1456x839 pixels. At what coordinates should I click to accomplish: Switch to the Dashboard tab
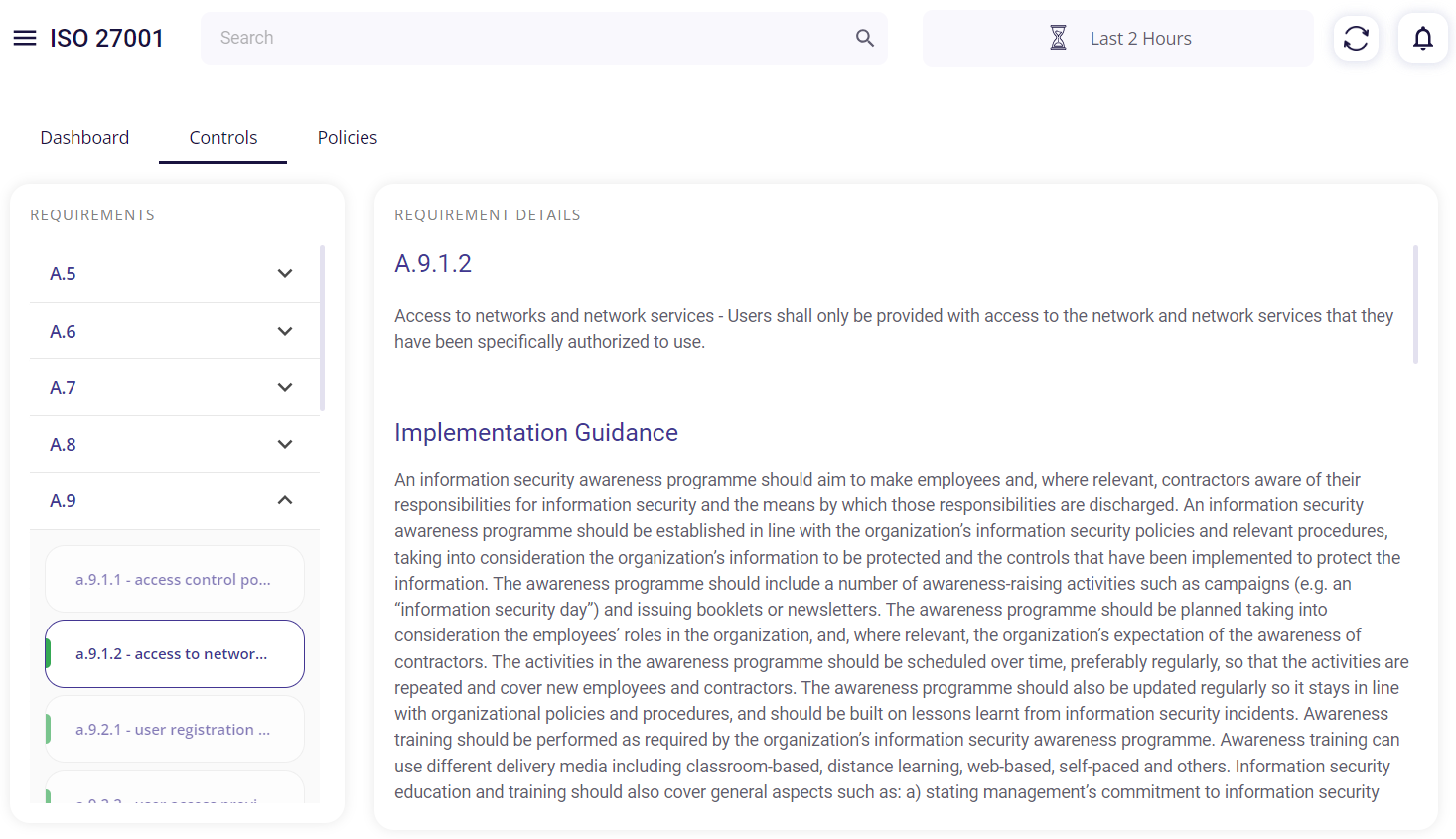tap(84, 138)
